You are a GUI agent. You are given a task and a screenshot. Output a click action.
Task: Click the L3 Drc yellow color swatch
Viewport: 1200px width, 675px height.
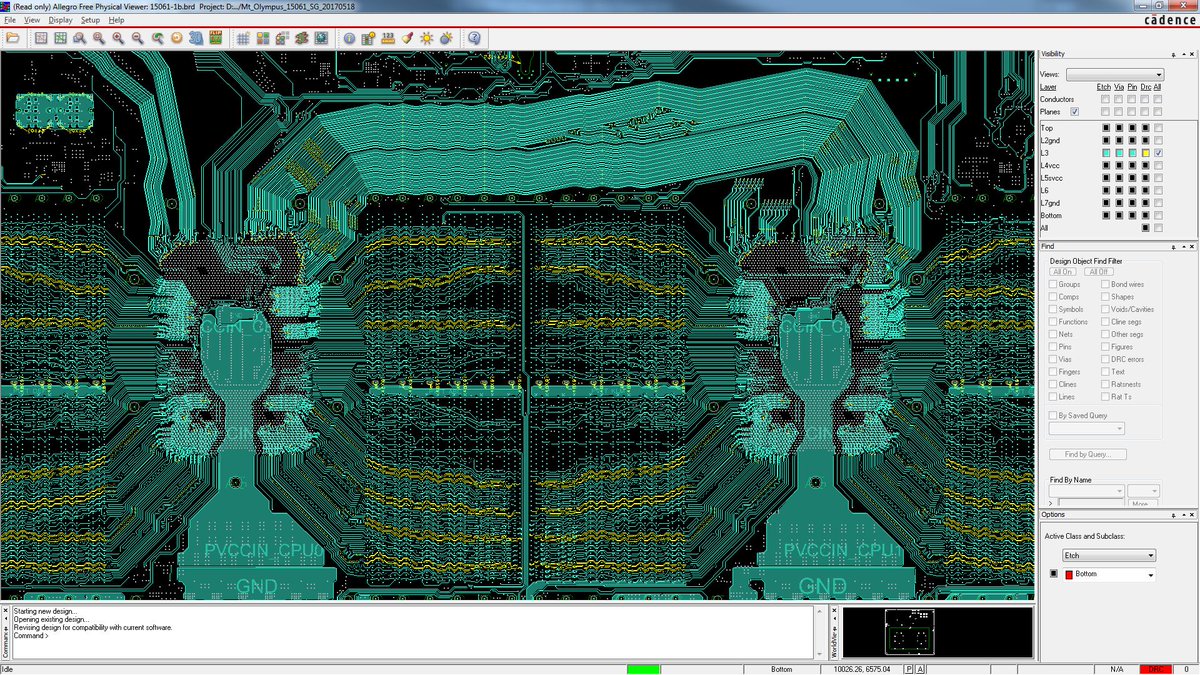pyautogui.click(x=1145, y=153)
